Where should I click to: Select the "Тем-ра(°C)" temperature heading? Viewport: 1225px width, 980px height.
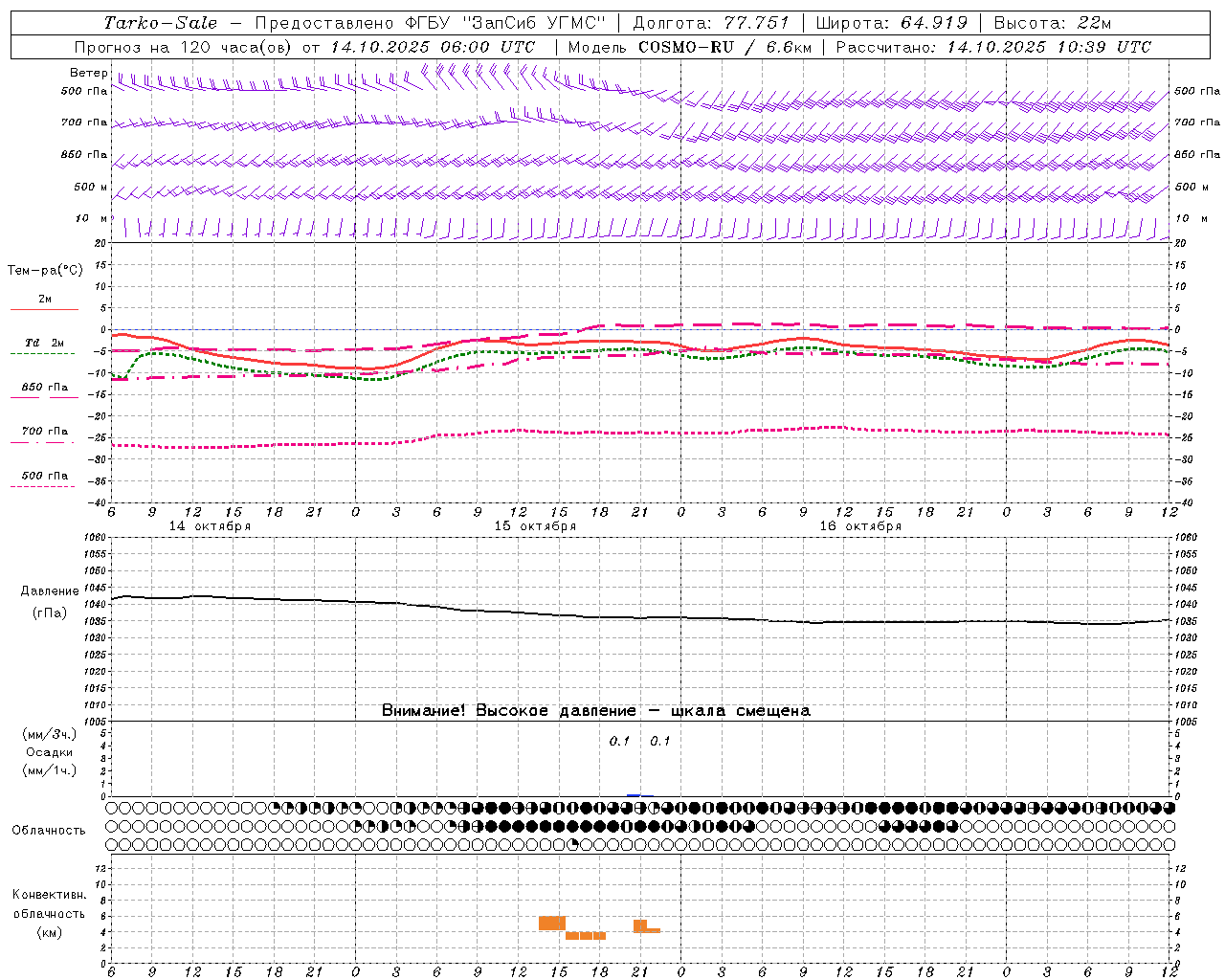(46, 271)
